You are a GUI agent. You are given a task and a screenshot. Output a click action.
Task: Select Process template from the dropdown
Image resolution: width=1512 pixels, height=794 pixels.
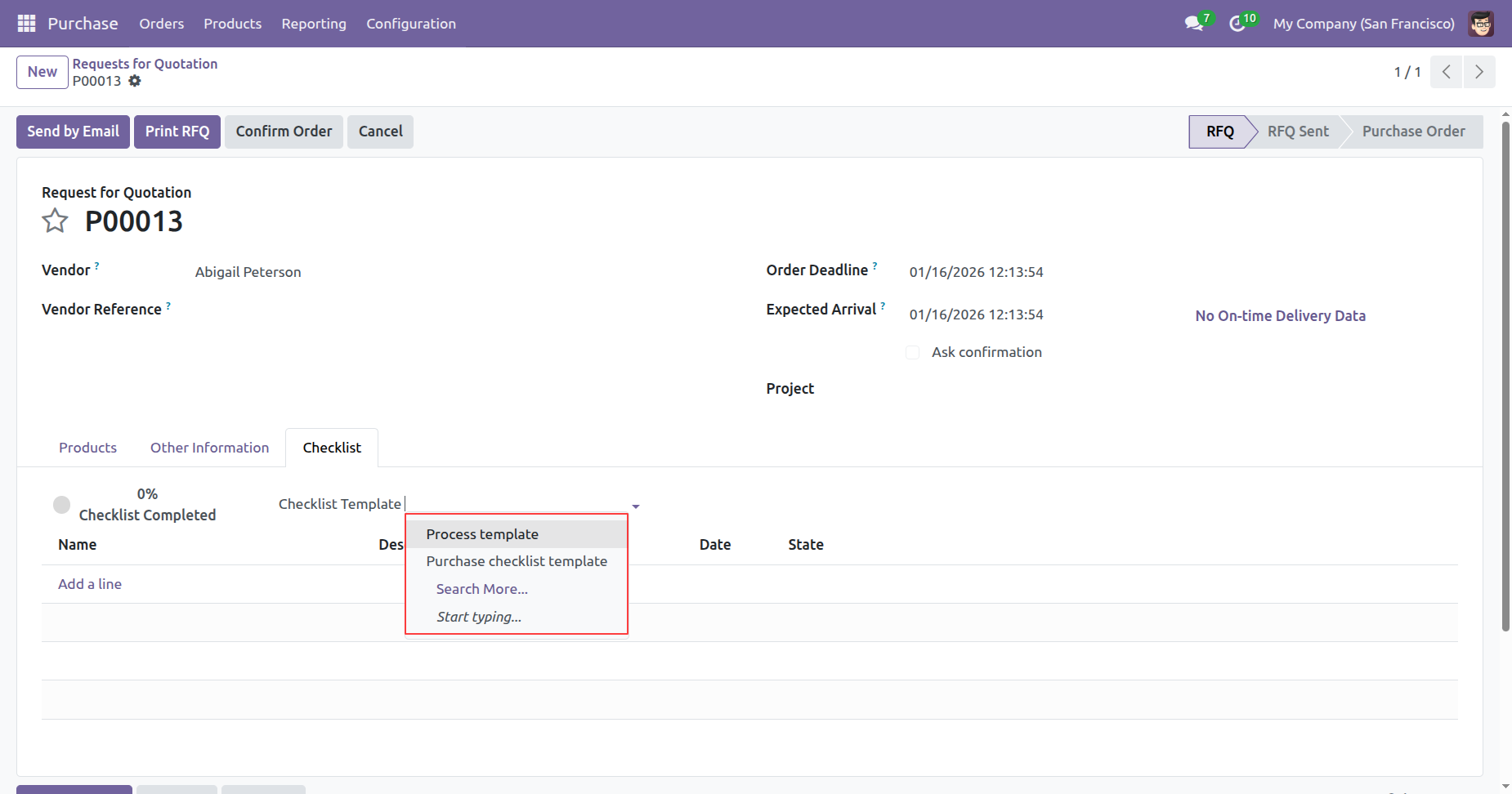pyautogui.click(x=482, y=534)
